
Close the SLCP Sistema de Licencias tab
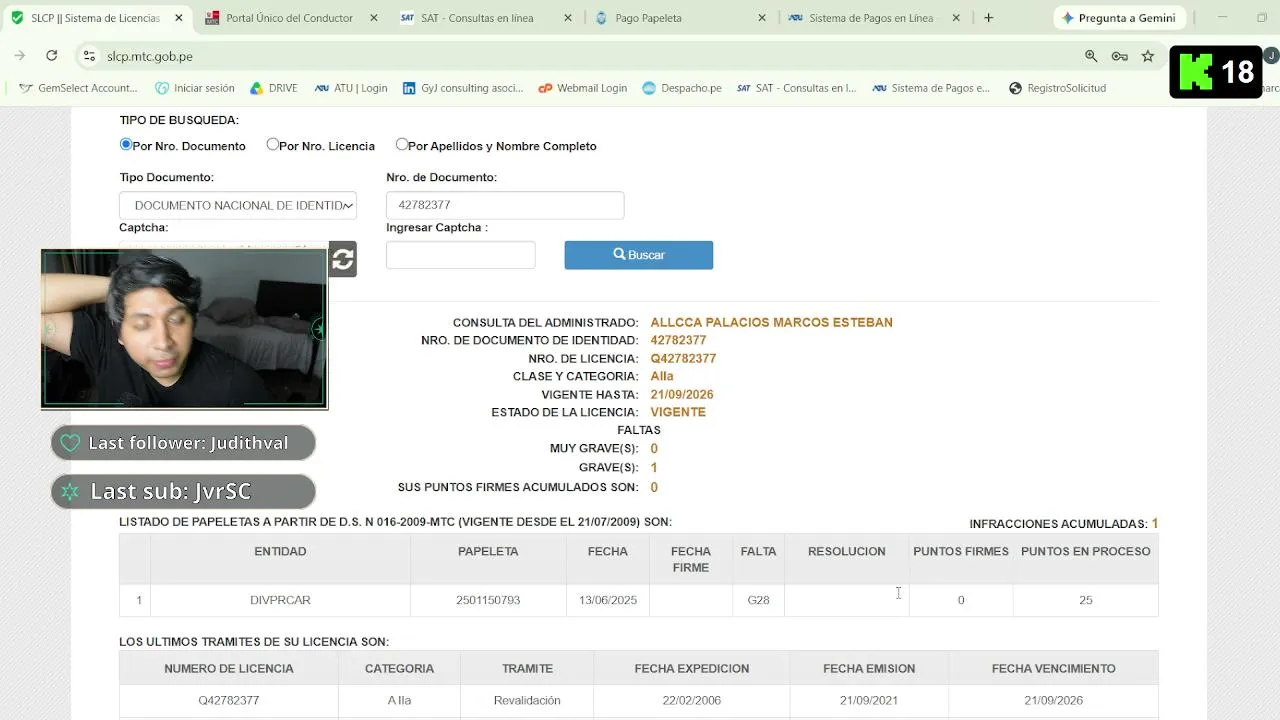point(179,18)
